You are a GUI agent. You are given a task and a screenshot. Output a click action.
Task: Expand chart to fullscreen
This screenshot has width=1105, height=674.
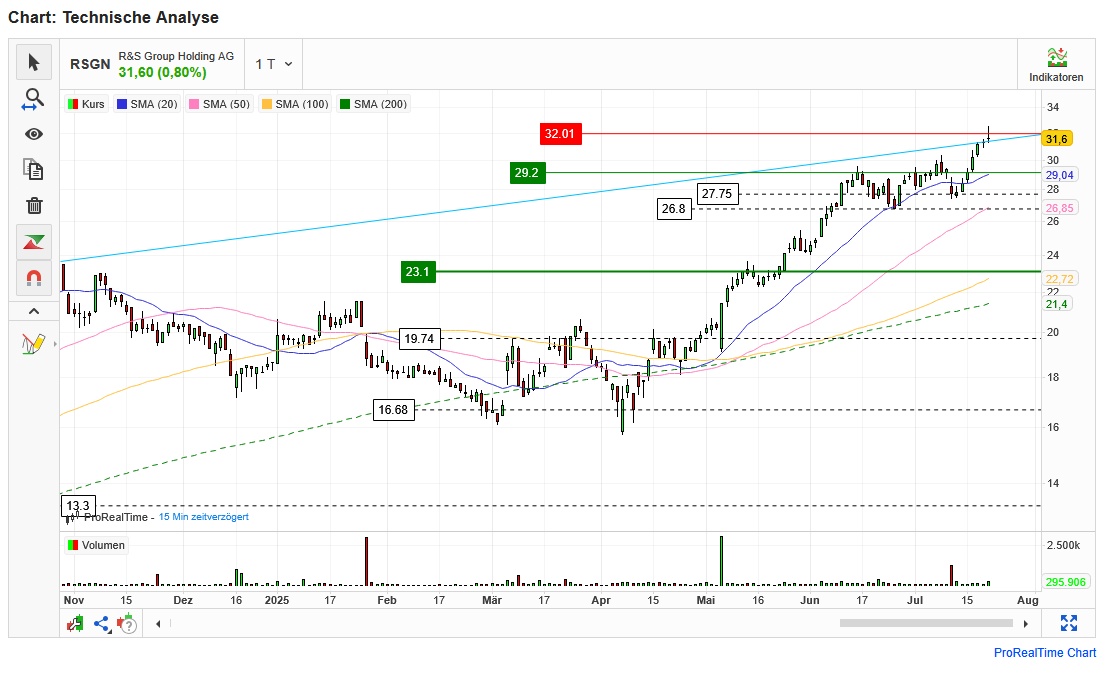tap(1069, 623)
